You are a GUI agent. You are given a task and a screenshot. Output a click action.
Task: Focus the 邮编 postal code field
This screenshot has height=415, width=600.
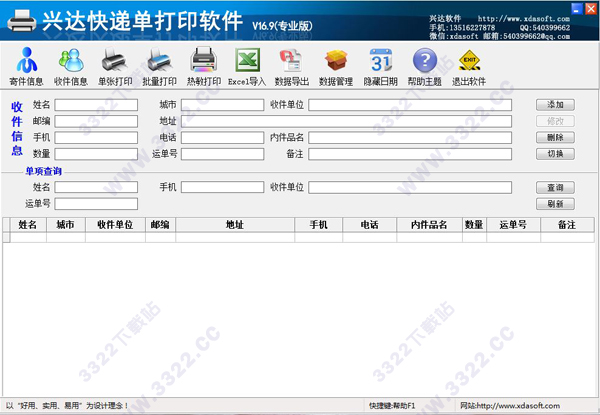[x=96, y=121]
